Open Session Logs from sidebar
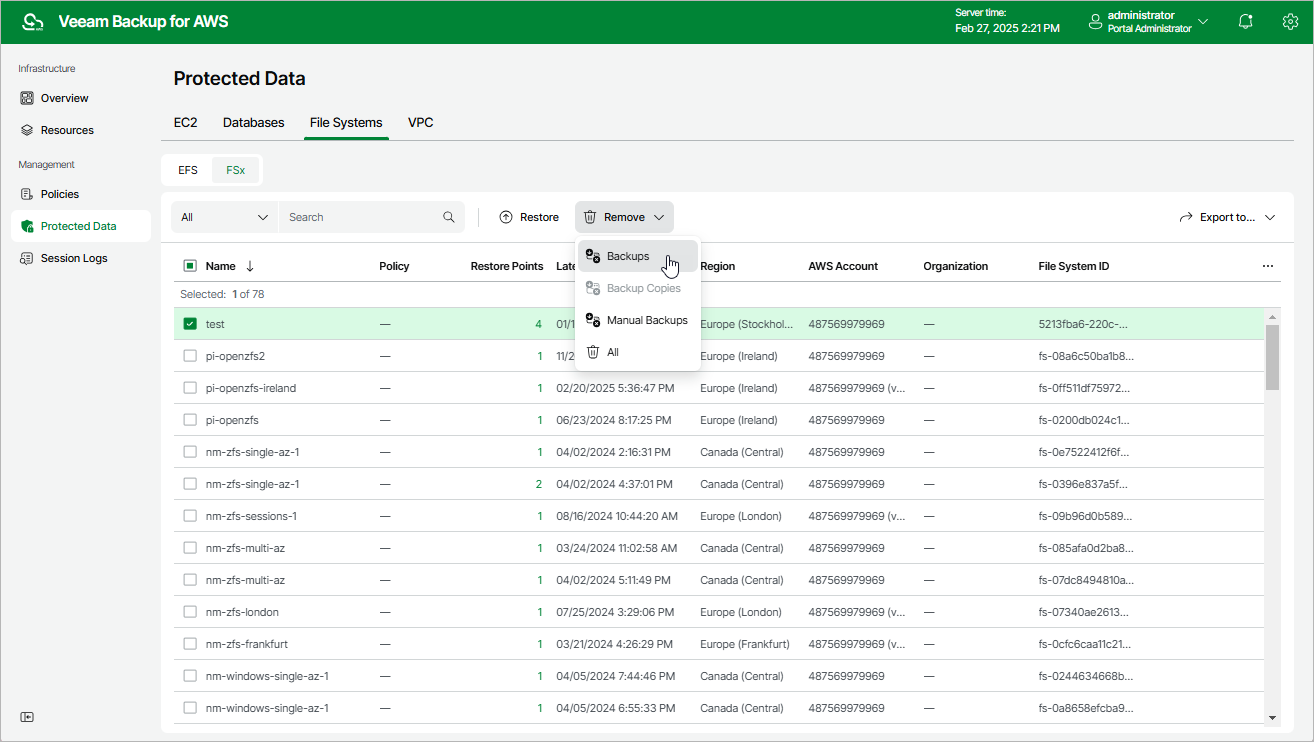The height and width of the screenshot is (742, 1314). tap(73, 258)
